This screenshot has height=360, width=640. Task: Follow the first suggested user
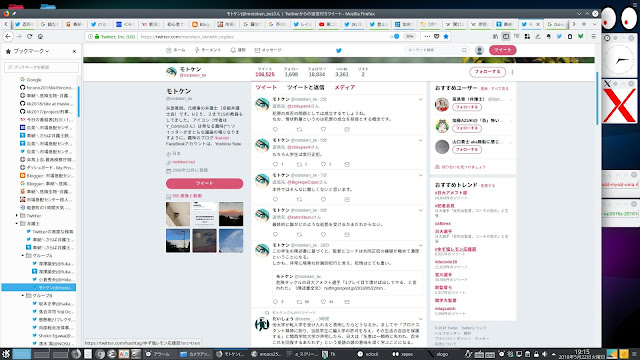pyautogui.click(x=467, y=107)
